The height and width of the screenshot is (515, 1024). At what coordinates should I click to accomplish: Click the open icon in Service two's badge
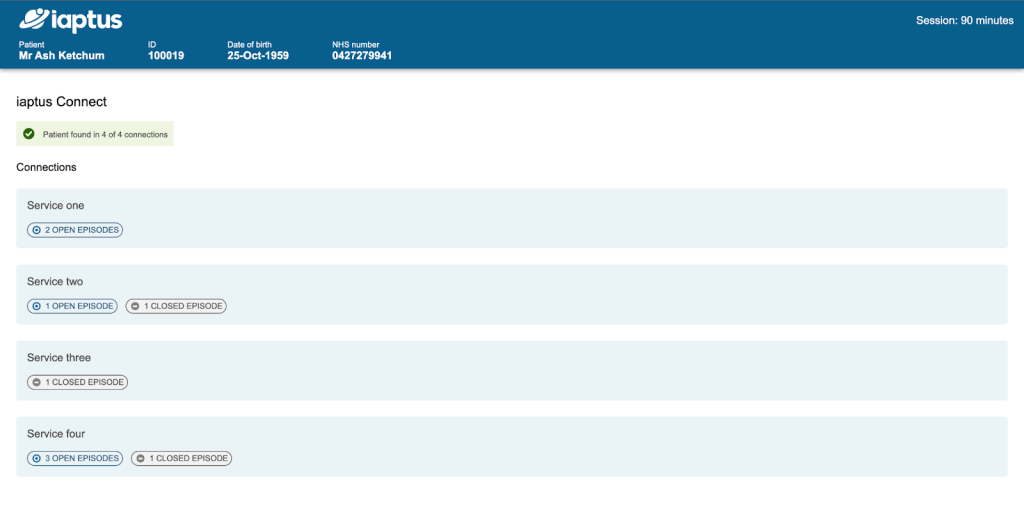36,306
